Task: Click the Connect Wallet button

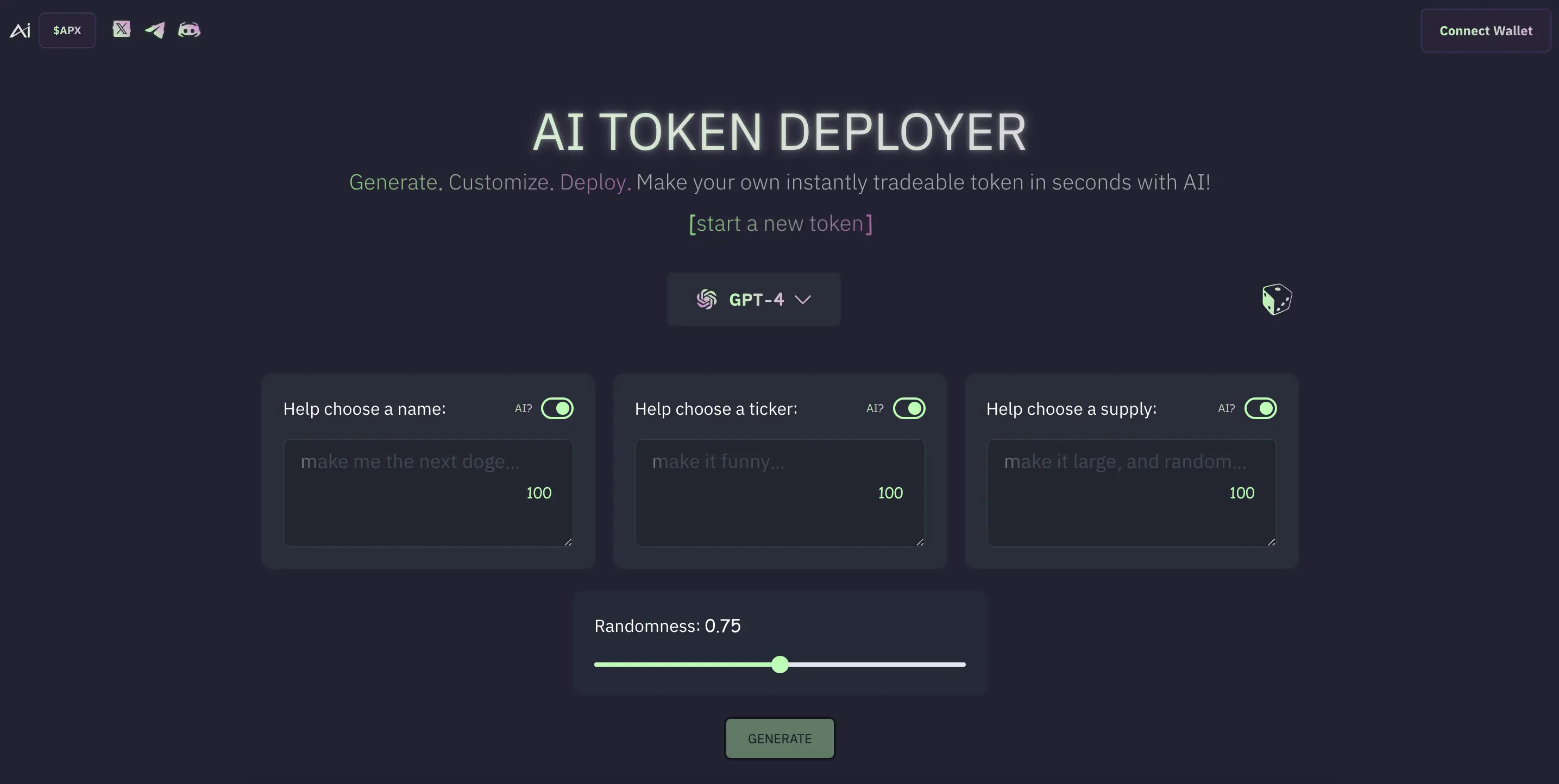Action: pyautogui.click(x=1486, y=30)
